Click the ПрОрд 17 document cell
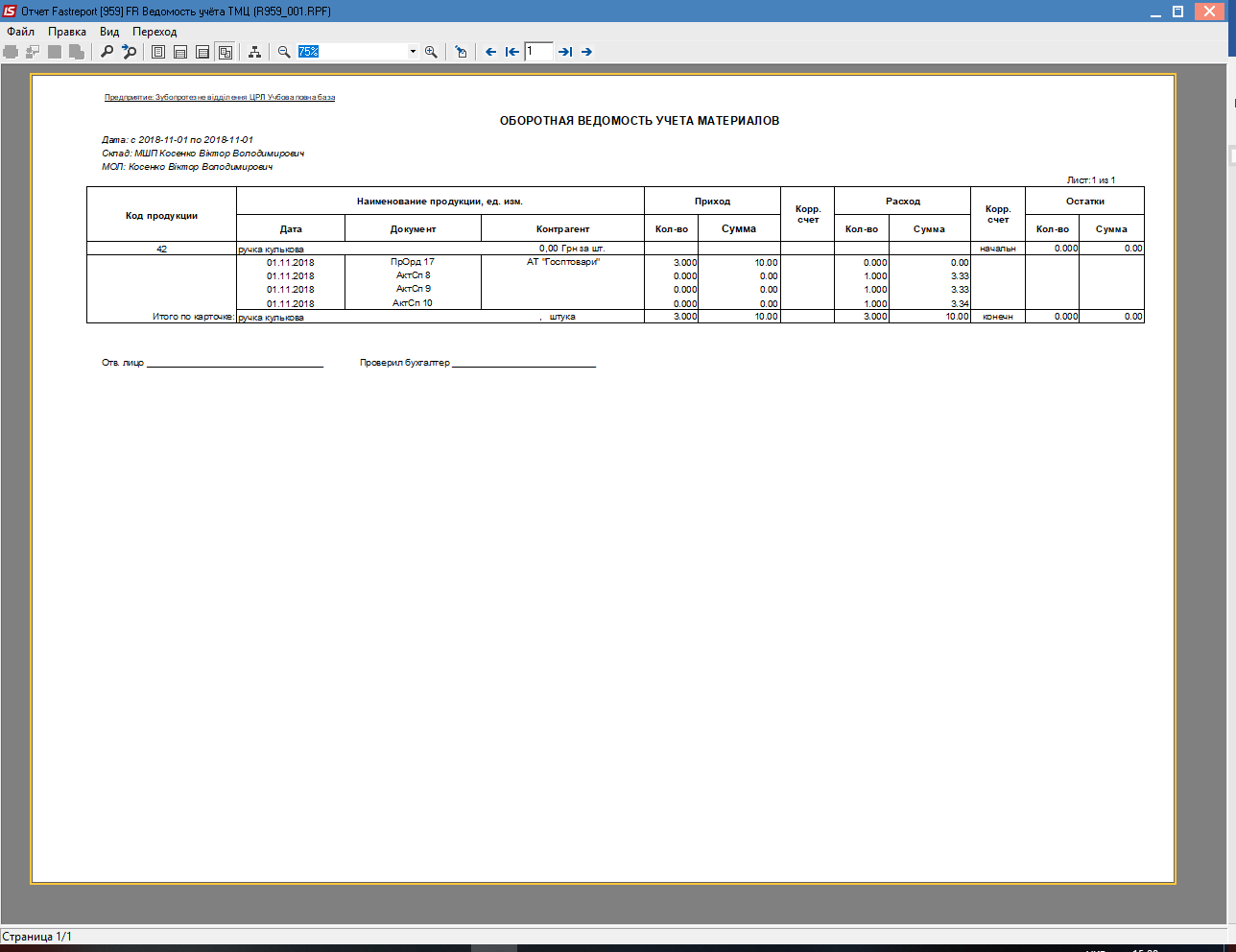 pos(413,262)
